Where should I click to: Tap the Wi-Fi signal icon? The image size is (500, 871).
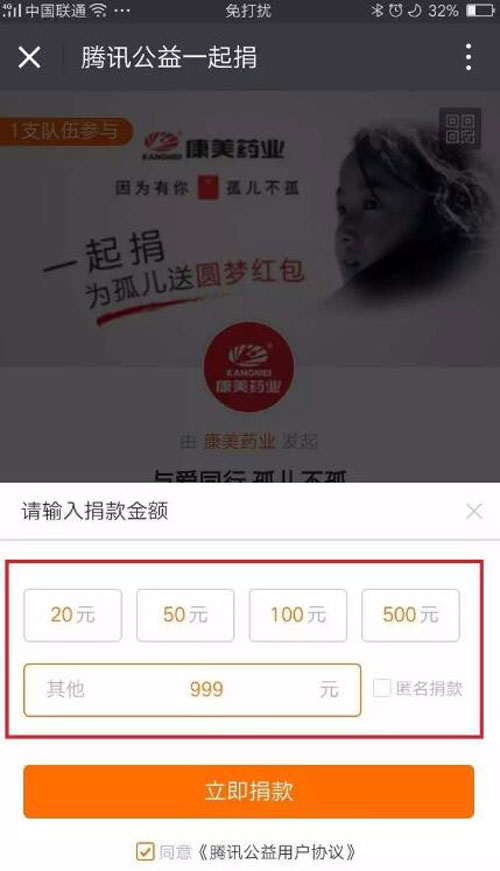pos(98,10)
